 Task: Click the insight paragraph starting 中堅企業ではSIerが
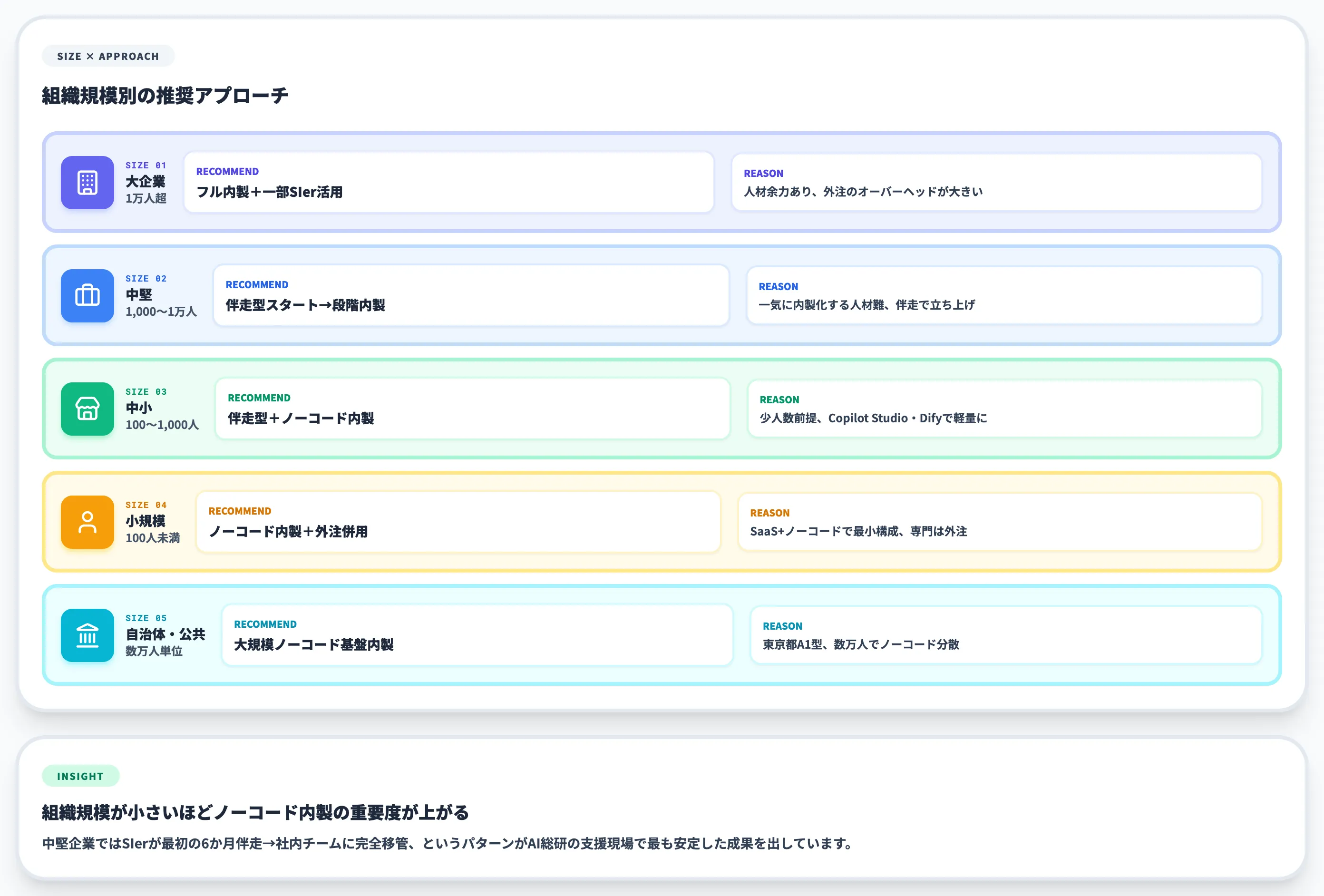pyautogui.click(x=447, y=844)
